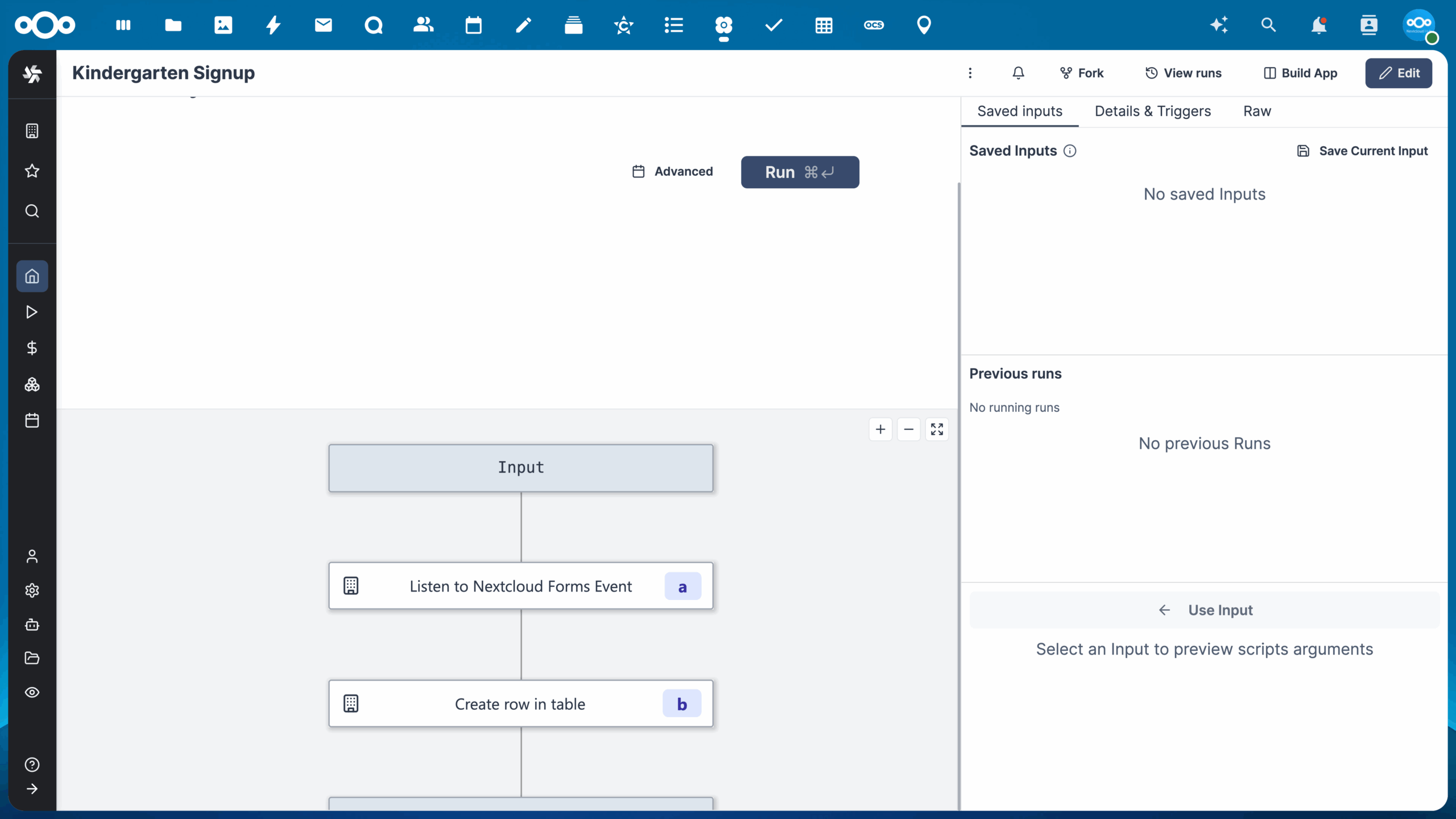The image size is (1456, 819).
Task: Open the Resources cubes icon in sidebar
Action: click(x=32, y=384)
